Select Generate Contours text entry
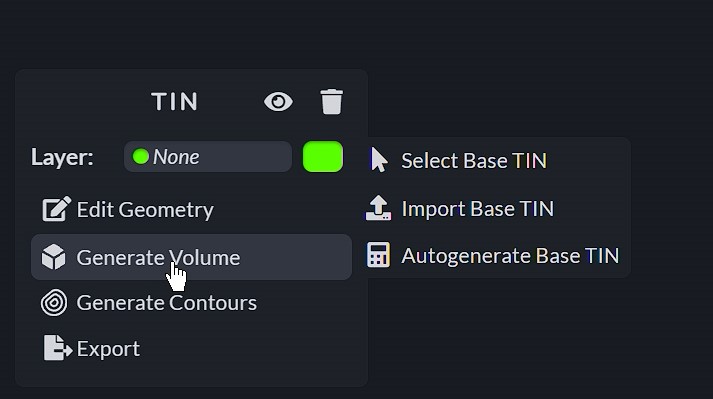This screenshot has height=399, width=713. tap(166, 303)
